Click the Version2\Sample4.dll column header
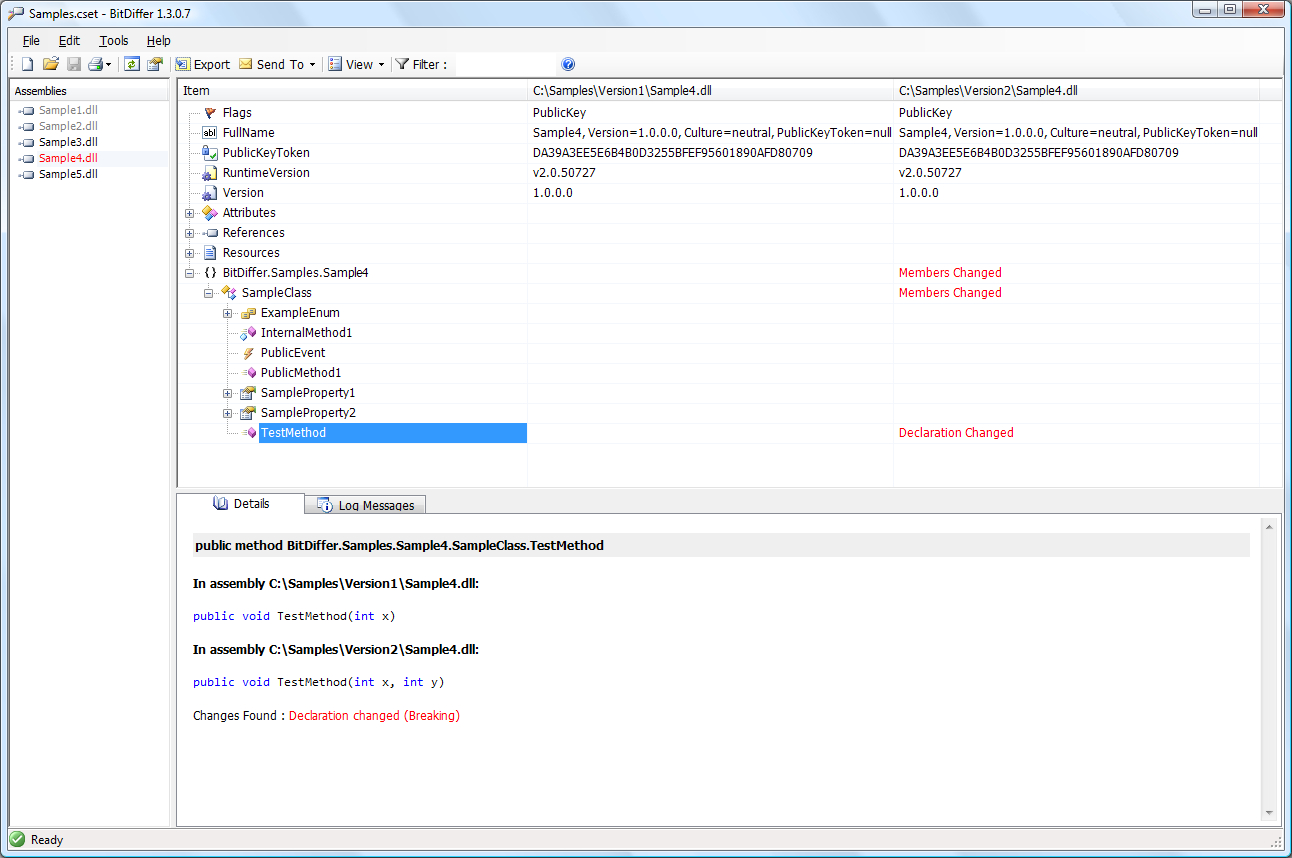 [x=1076, y=91]
